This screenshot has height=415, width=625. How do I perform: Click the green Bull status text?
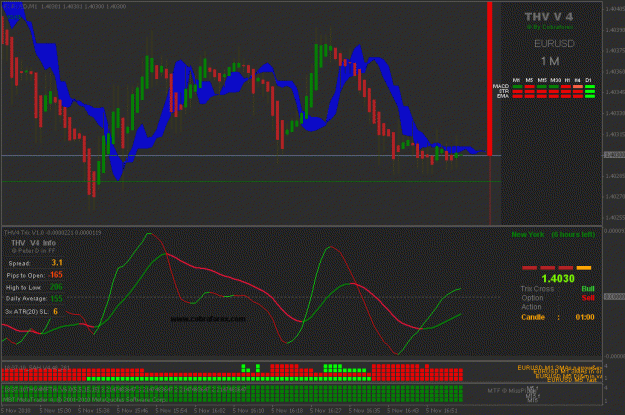click(x=588, y=289)
